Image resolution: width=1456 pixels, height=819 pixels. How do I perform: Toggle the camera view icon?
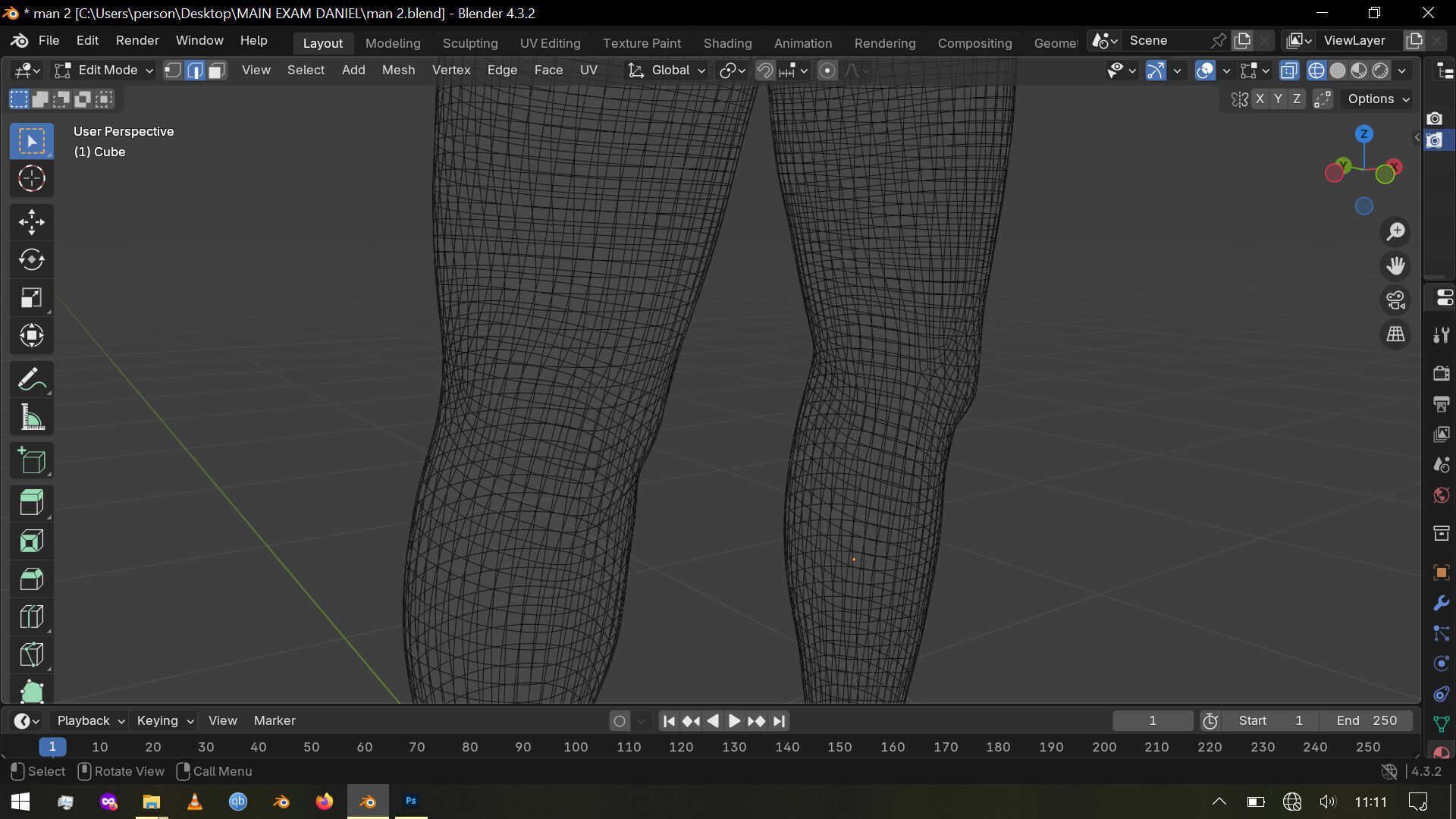(x=1395, y=300)
